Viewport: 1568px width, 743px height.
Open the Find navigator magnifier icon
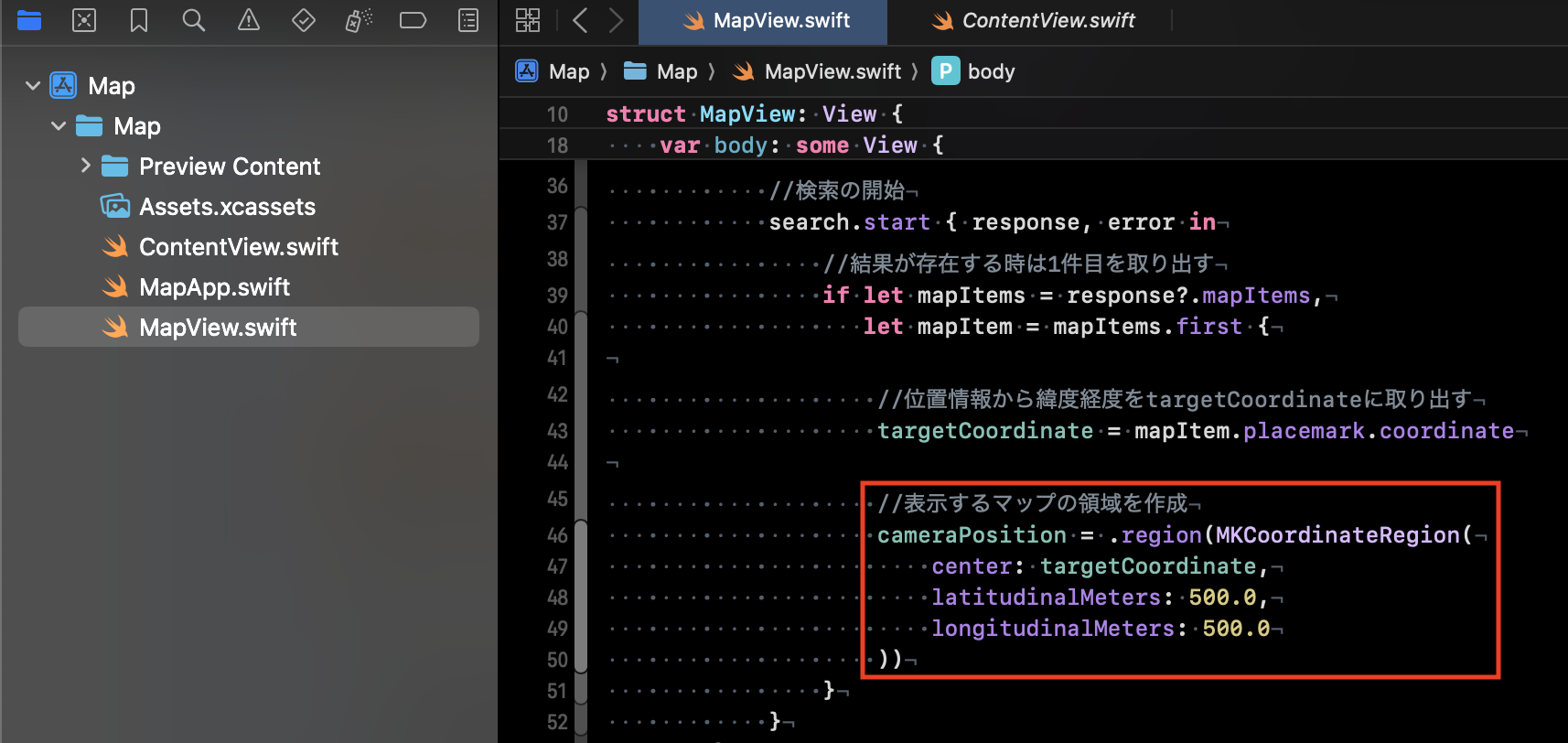point(194,20)
